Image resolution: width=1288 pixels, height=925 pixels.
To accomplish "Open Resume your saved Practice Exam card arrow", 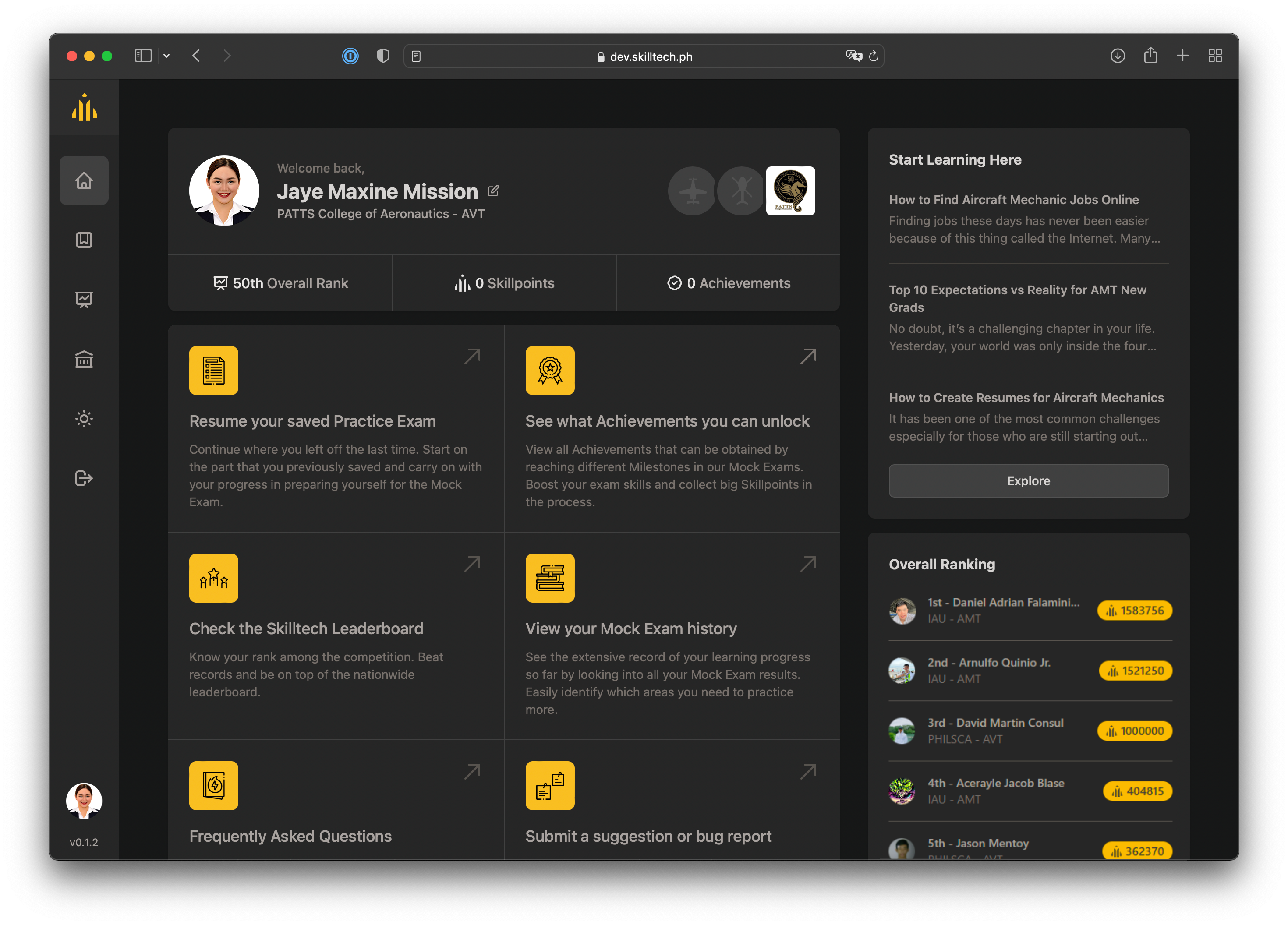I will point(472,356).
